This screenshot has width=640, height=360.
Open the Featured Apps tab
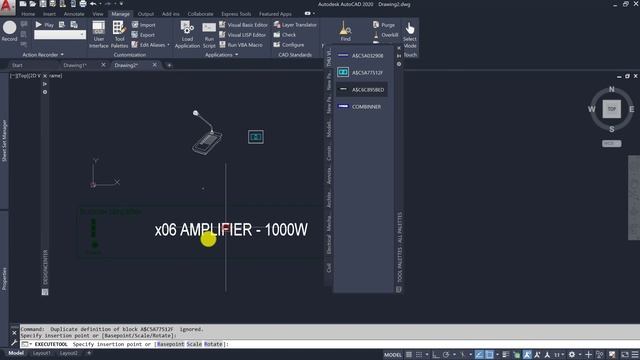pos(275,14)
